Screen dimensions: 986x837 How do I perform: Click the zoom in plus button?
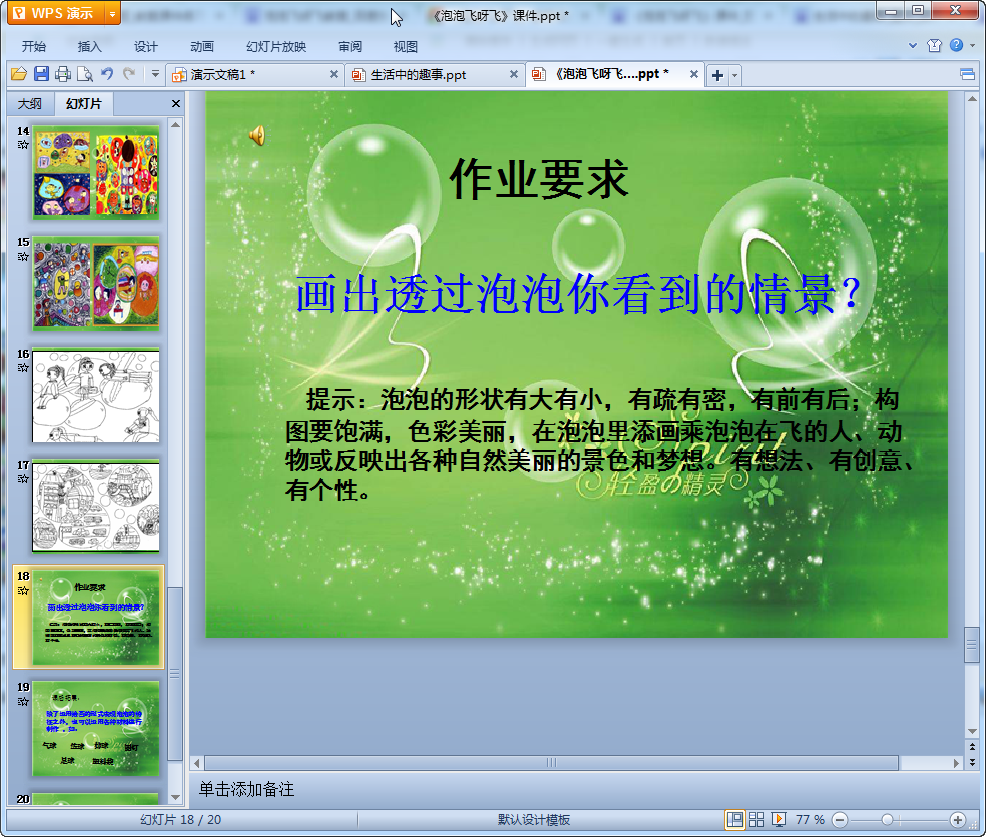[x=958, y=819]
